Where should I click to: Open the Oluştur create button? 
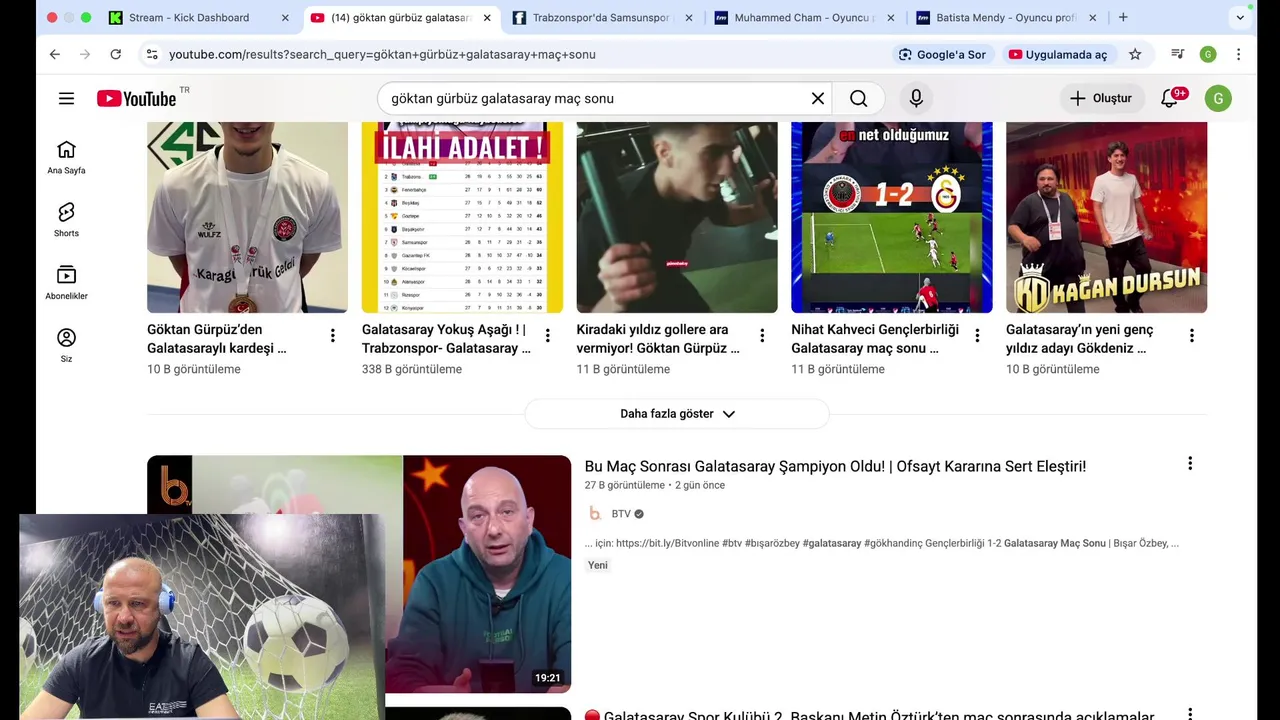(x=1101, y=98)
